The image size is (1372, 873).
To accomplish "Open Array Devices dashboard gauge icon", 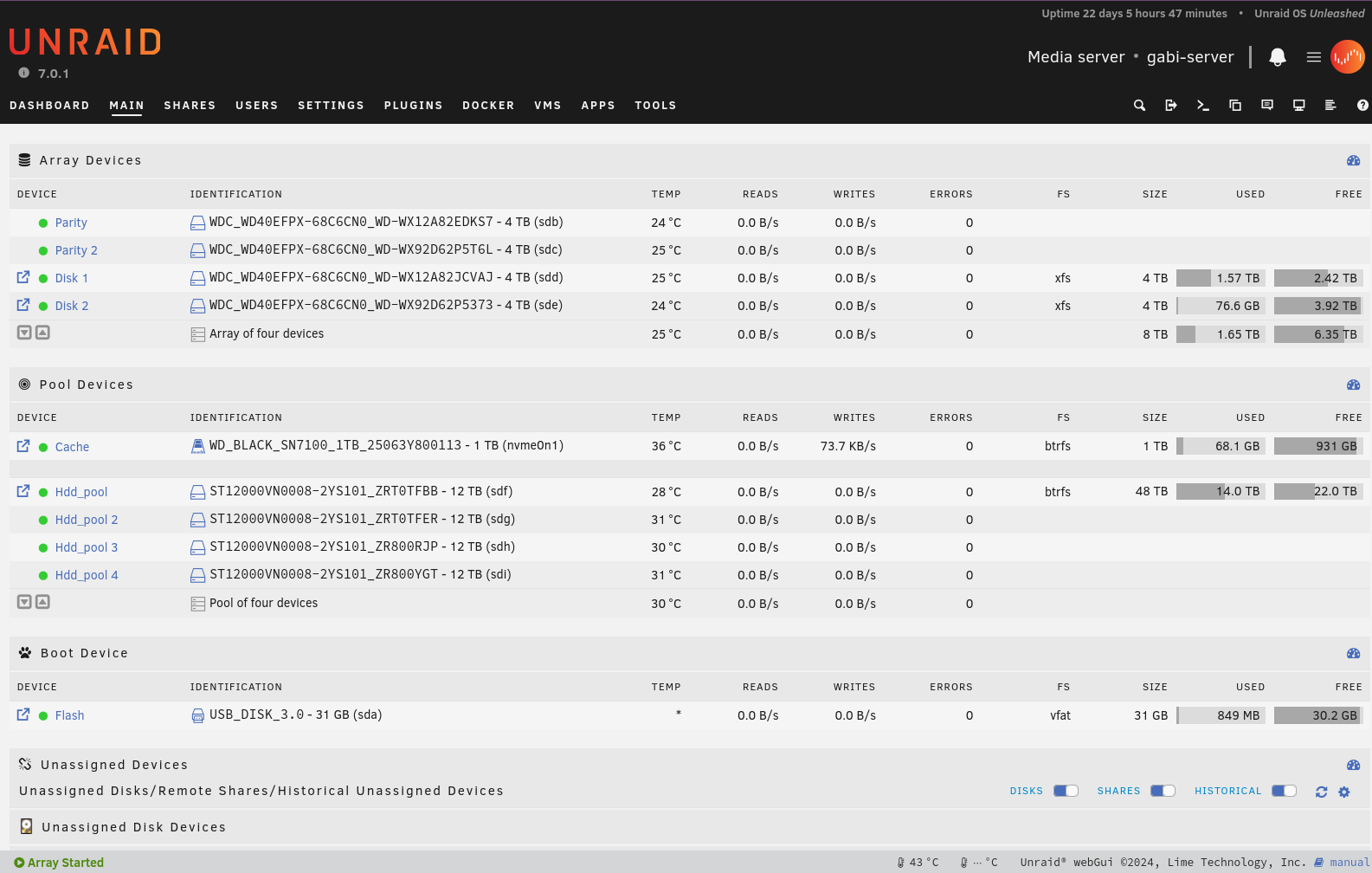I will [1353, 161].
